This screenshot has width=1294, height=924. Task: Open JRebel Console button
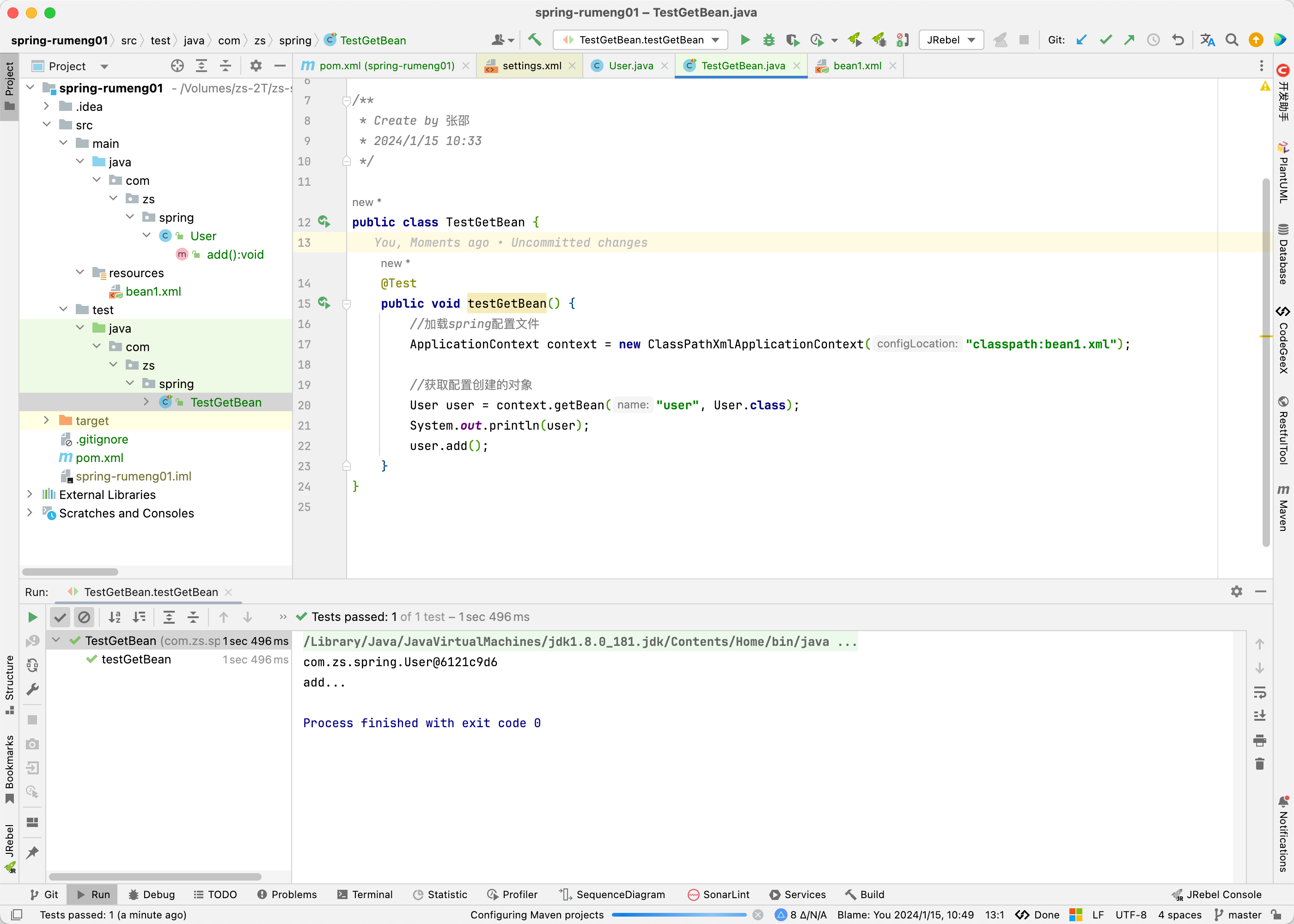pos(1217,894)
